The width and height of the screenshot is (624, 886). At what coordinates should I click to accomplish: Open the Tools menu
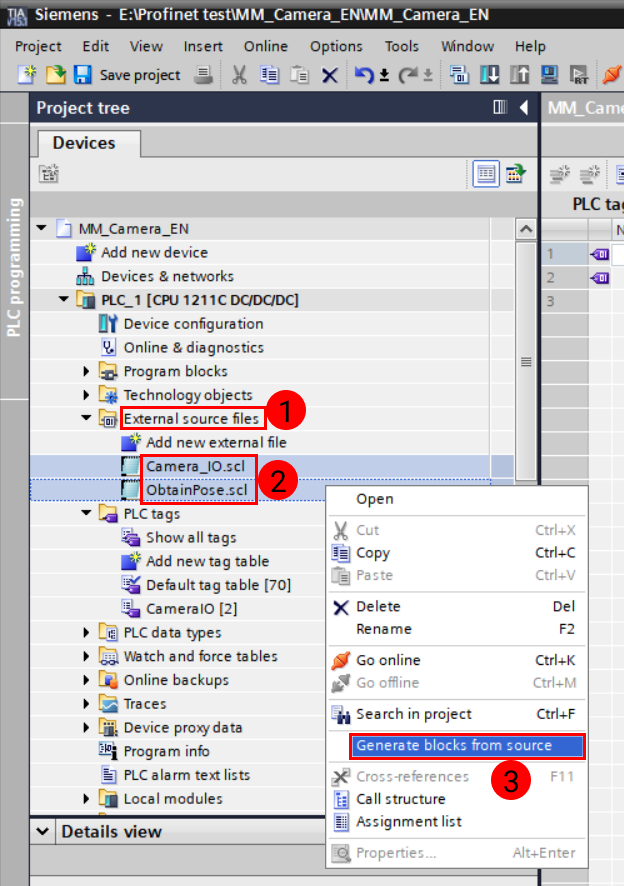click(402, 46)
